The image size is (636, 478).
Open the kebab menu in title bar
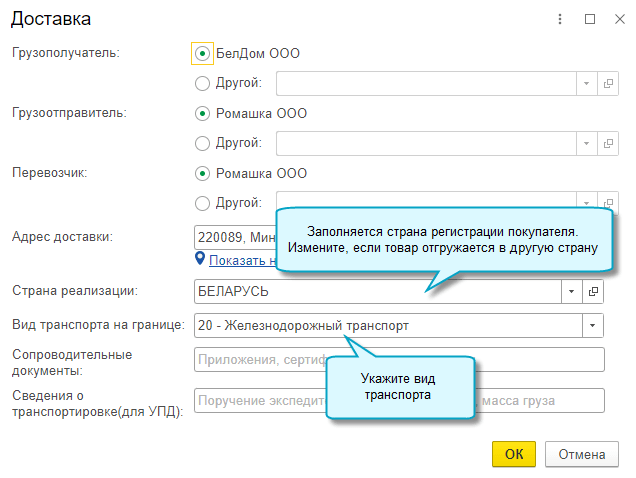click(x=563, y=19)
